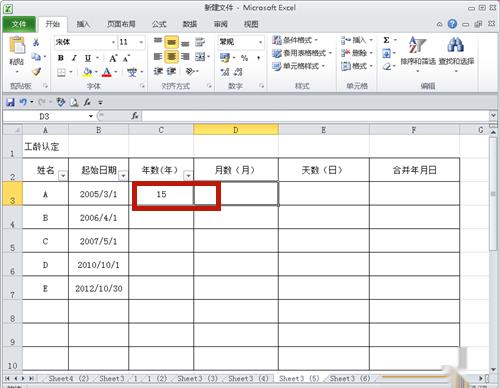Screen dimensions: 500x388
Task: Select cell C3 containing 15
Action: pyautogui.click(x=161, y=194)
